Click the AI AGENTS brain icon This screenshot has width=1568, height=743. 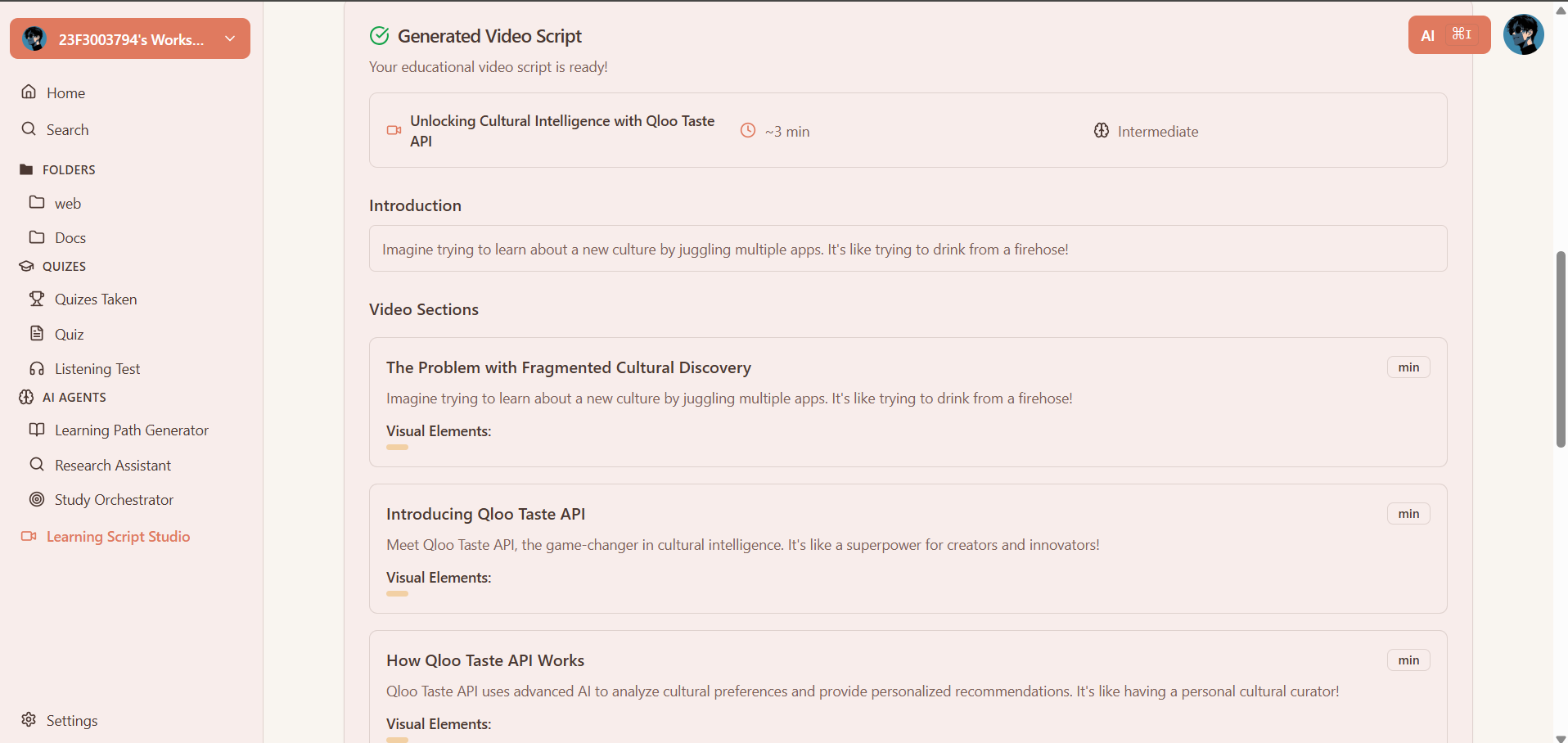click(26, 397)
